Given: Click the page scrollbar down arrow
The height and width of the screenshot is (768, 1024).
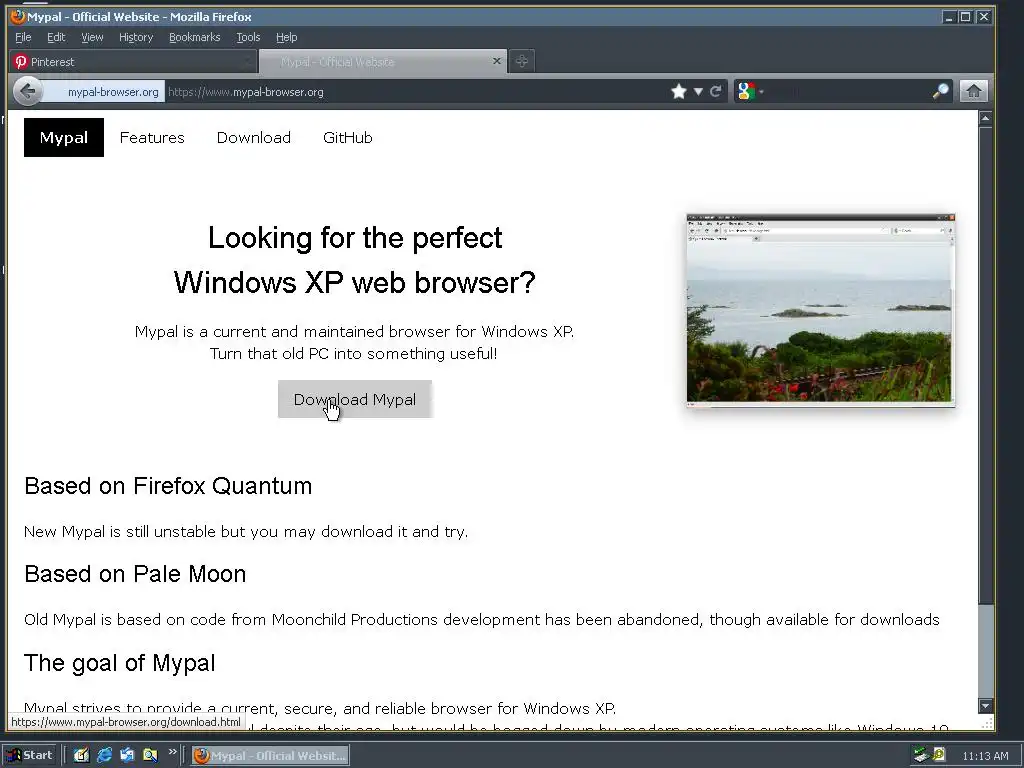Looking at the screenshot, I should point(985,706).
